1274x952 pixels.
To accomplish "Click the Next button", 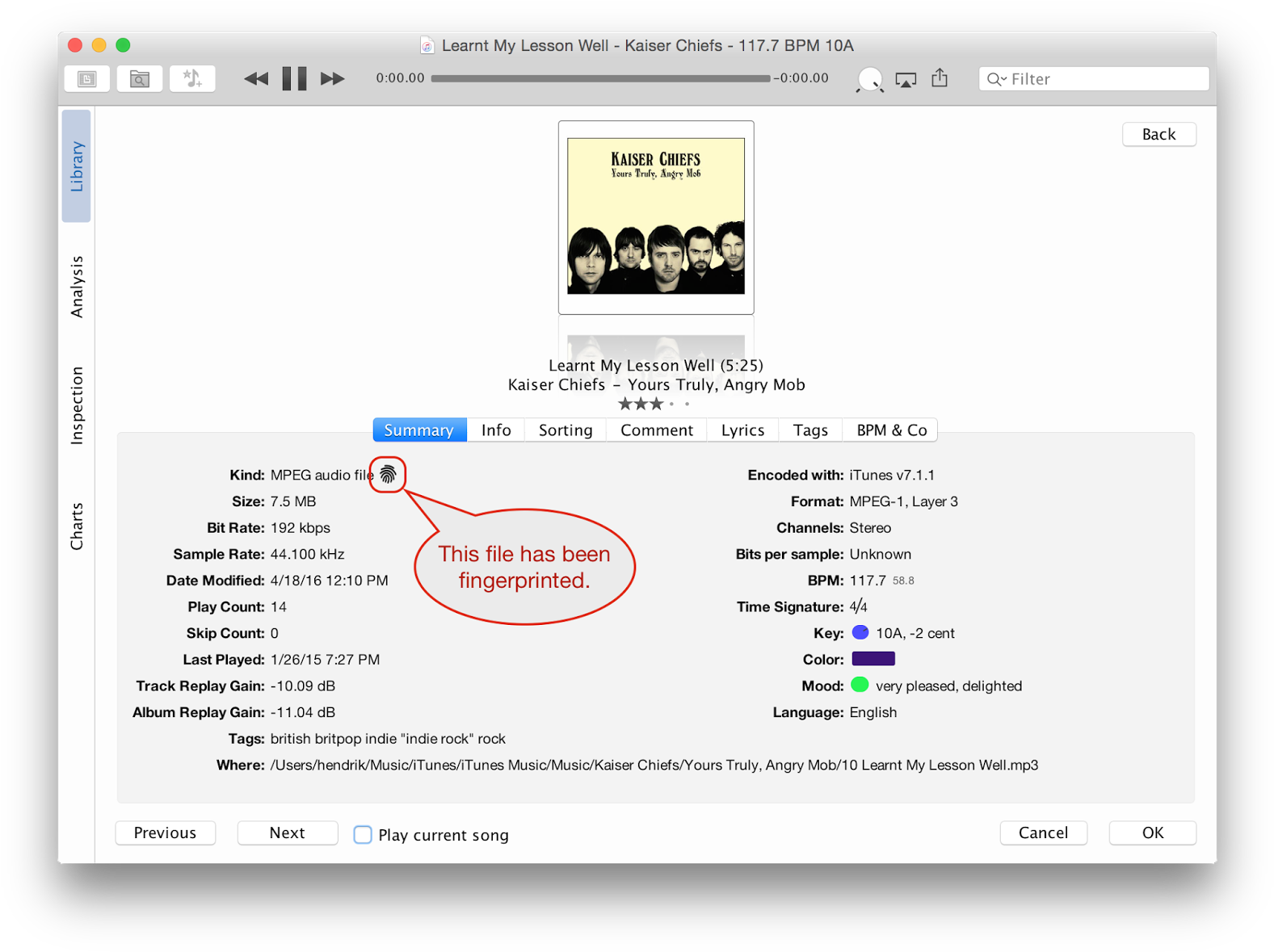I will (x=288, y=832).
